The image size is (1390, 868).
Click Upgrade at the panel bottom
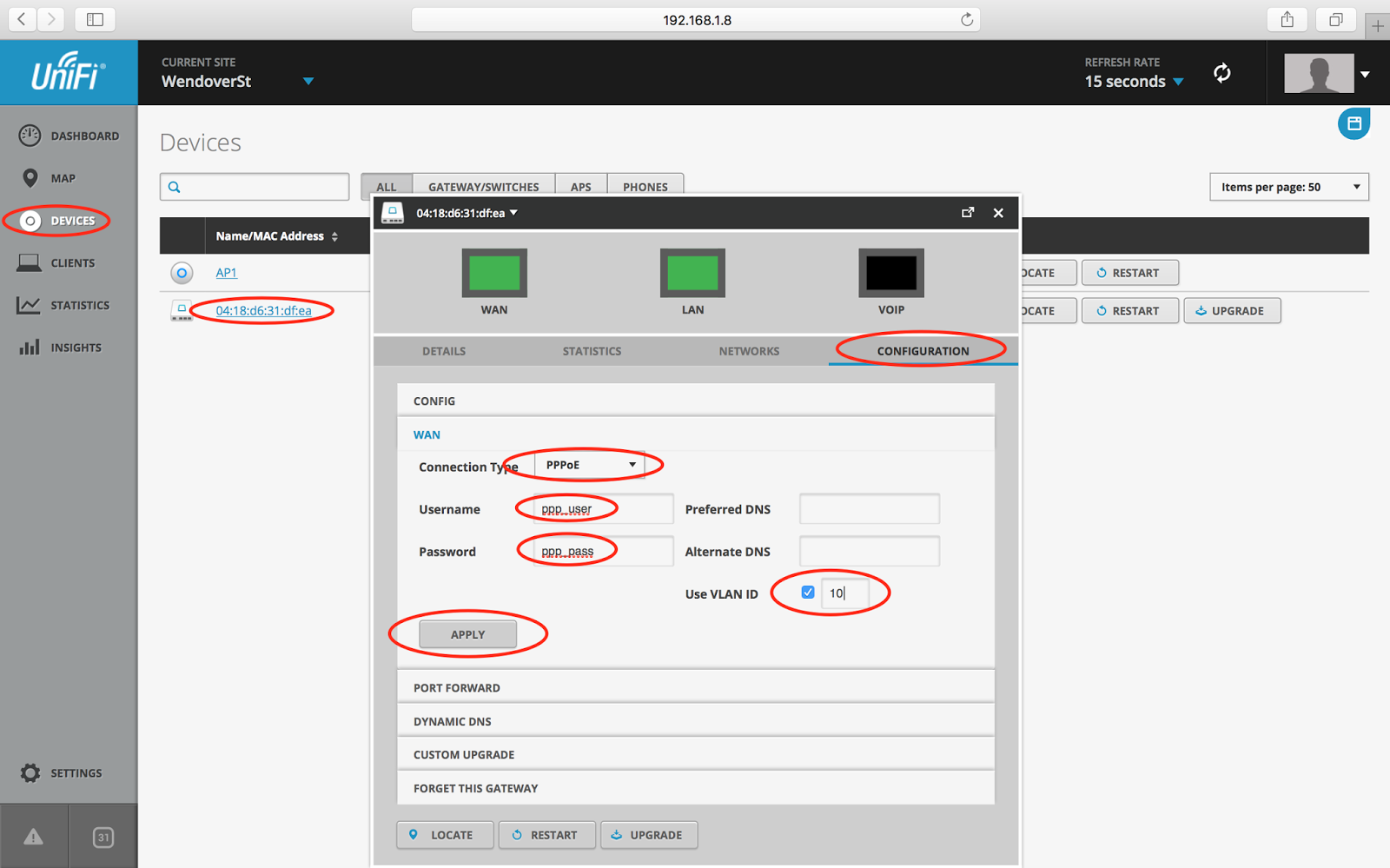tap(649, 835)
